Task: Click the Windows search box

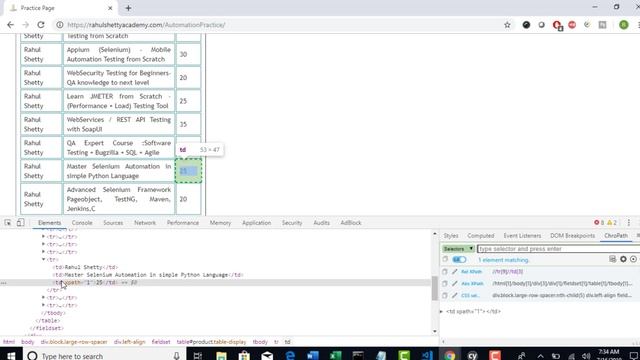Action: pos(104,356)
